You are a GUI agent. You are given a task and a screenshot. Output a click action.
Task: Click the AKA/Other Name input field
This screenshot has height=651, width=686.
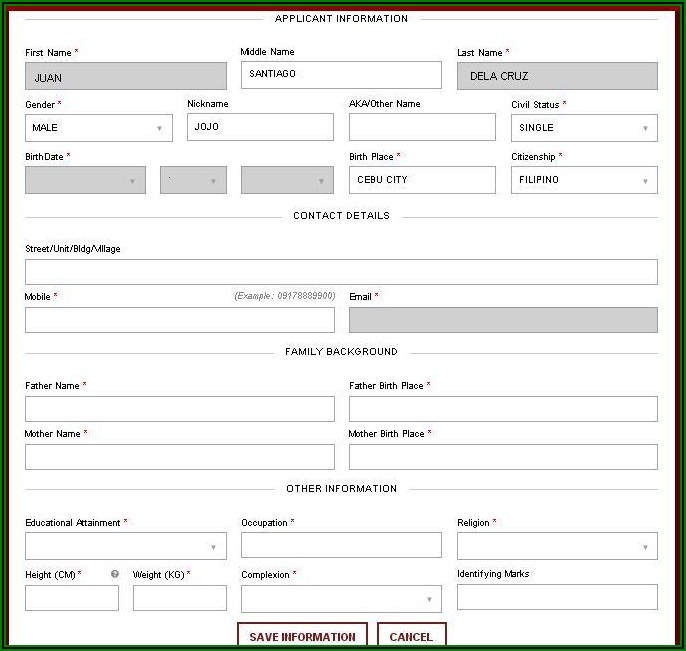click(x=422, y=127)
